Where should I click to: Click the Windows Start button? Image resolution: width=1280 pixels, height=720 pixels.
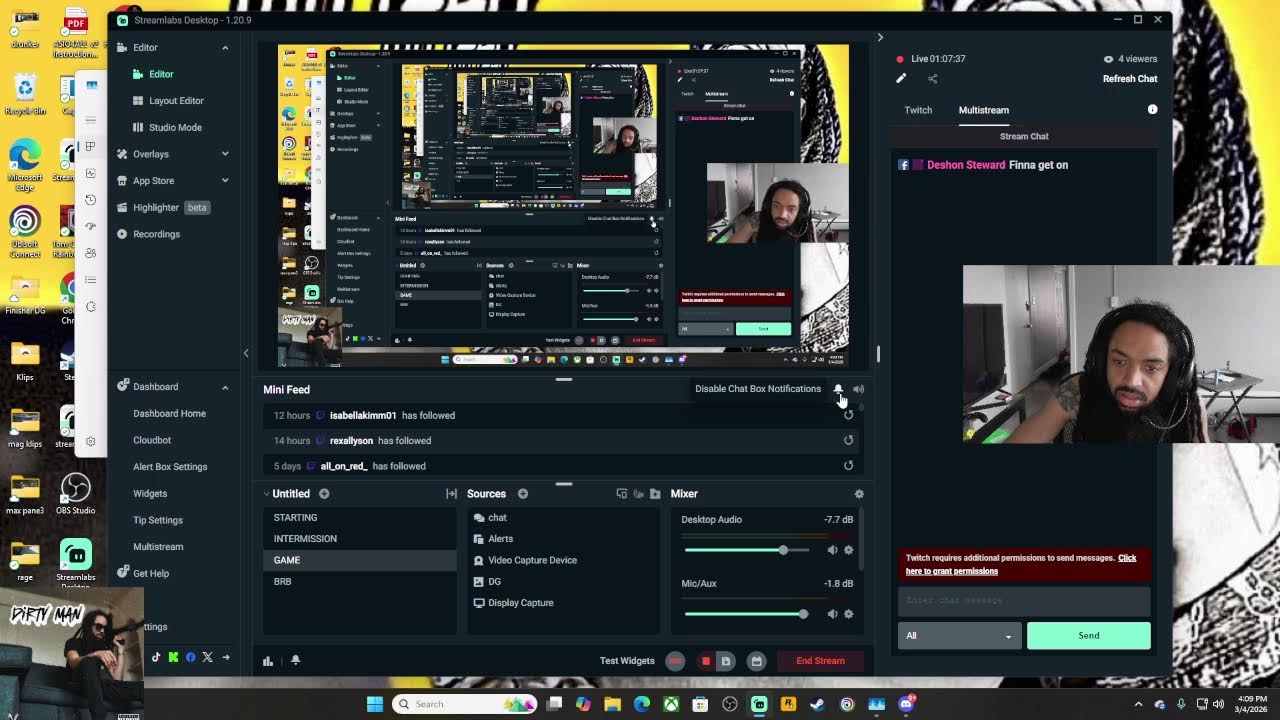375,704
